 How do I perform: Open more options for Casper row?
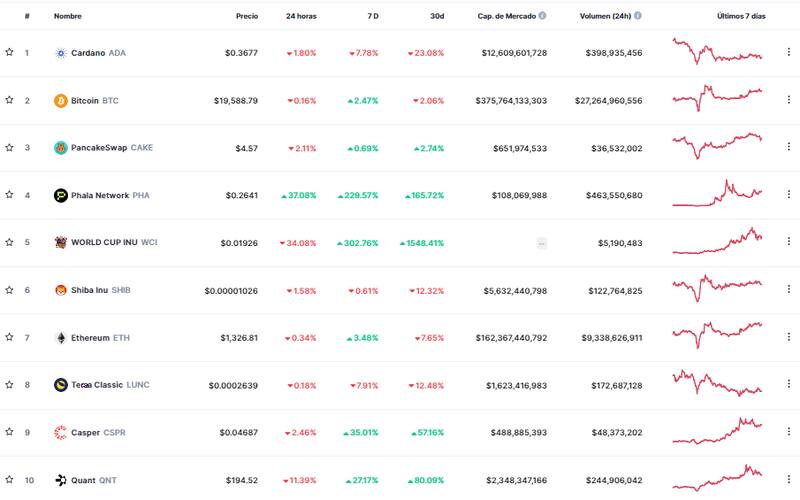tap(787, 432)
